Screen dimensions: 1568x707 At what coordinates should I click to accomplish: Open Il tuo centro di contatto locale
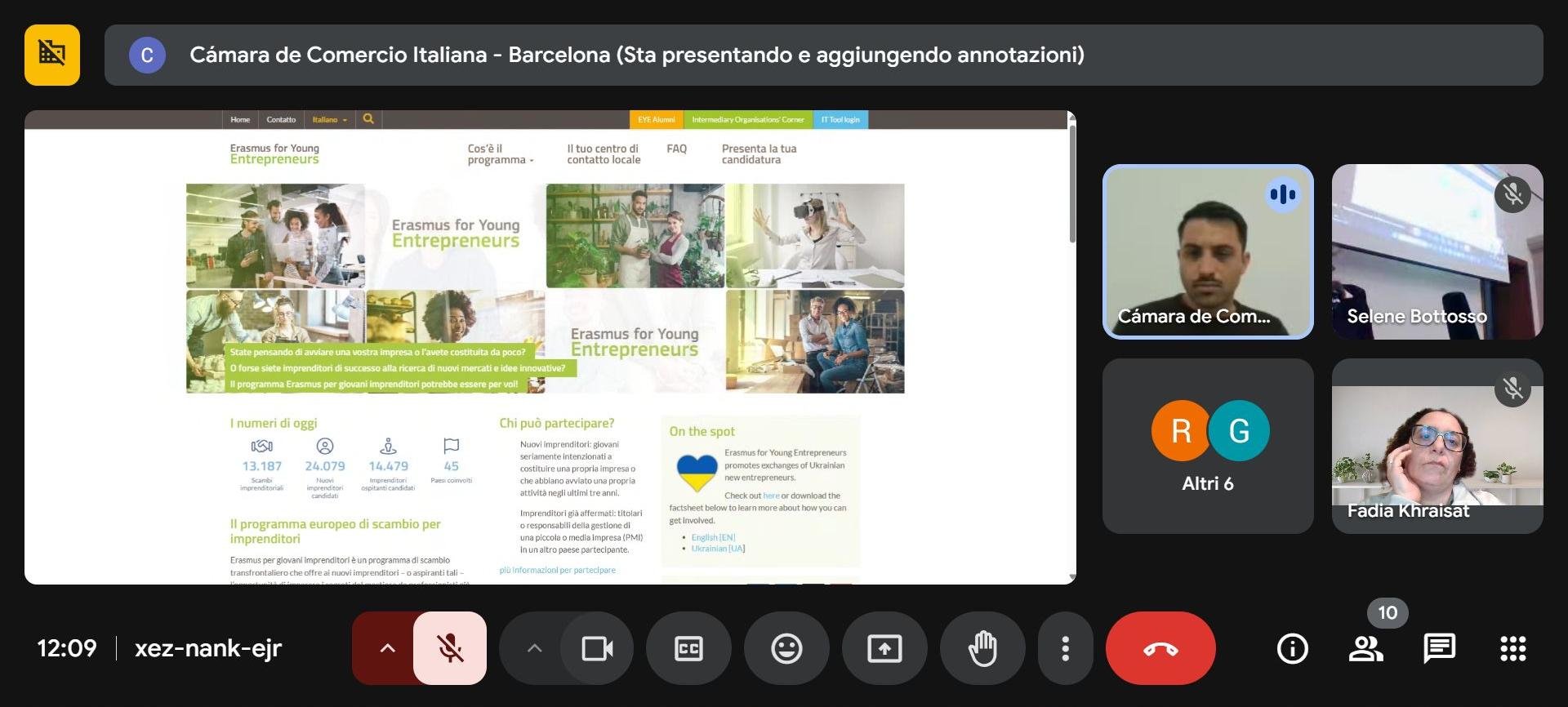coord(604,154)
